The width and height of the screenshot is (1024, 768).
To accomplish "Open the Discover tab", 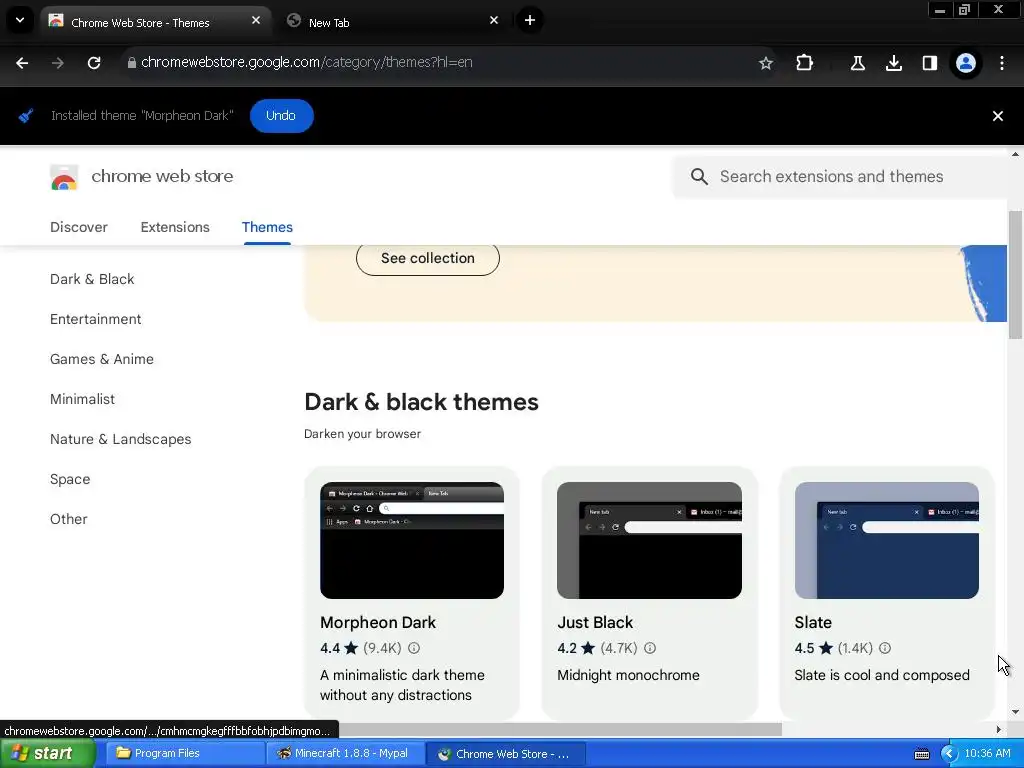I will 79,227.
